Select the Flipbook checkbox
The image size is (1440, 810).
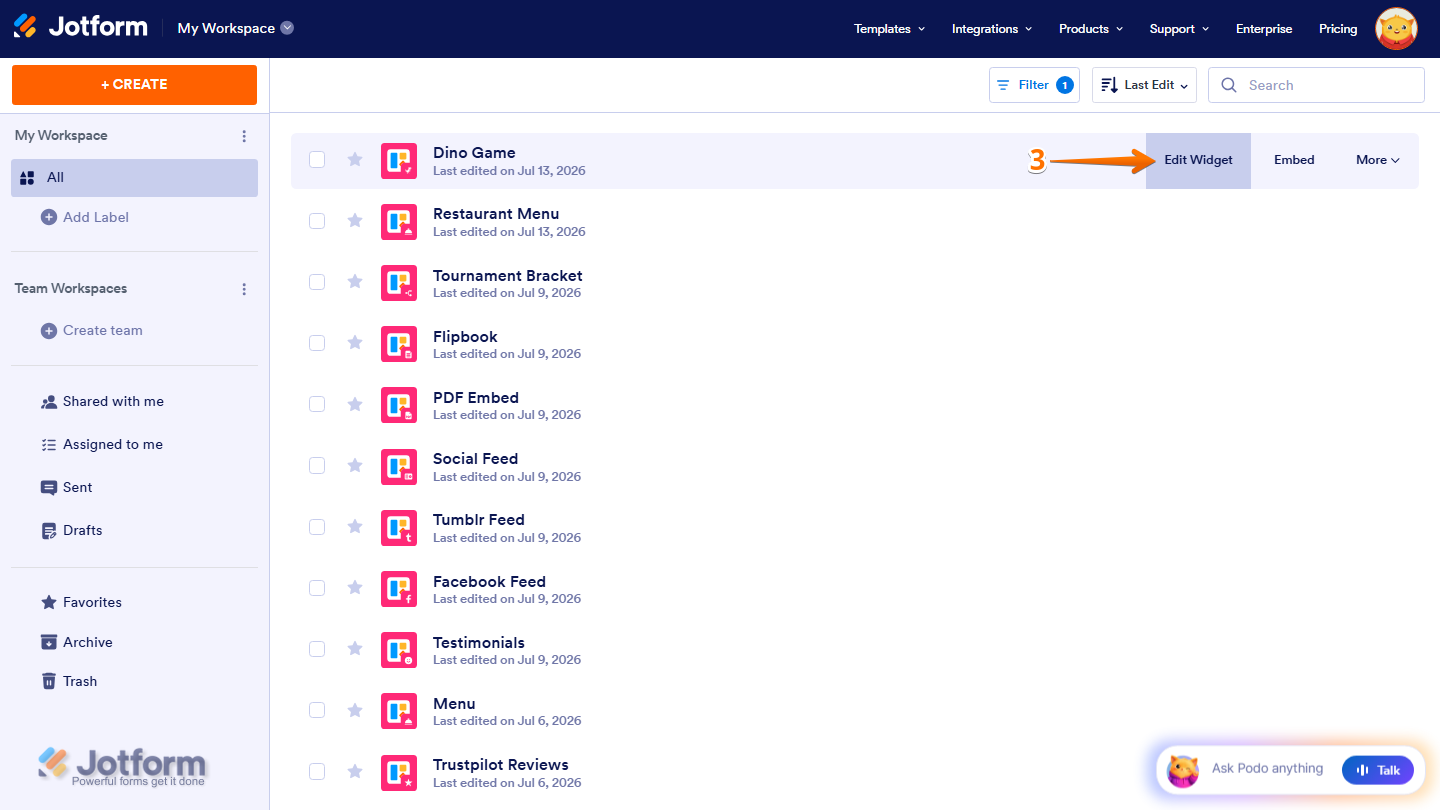tap(317, 343)
